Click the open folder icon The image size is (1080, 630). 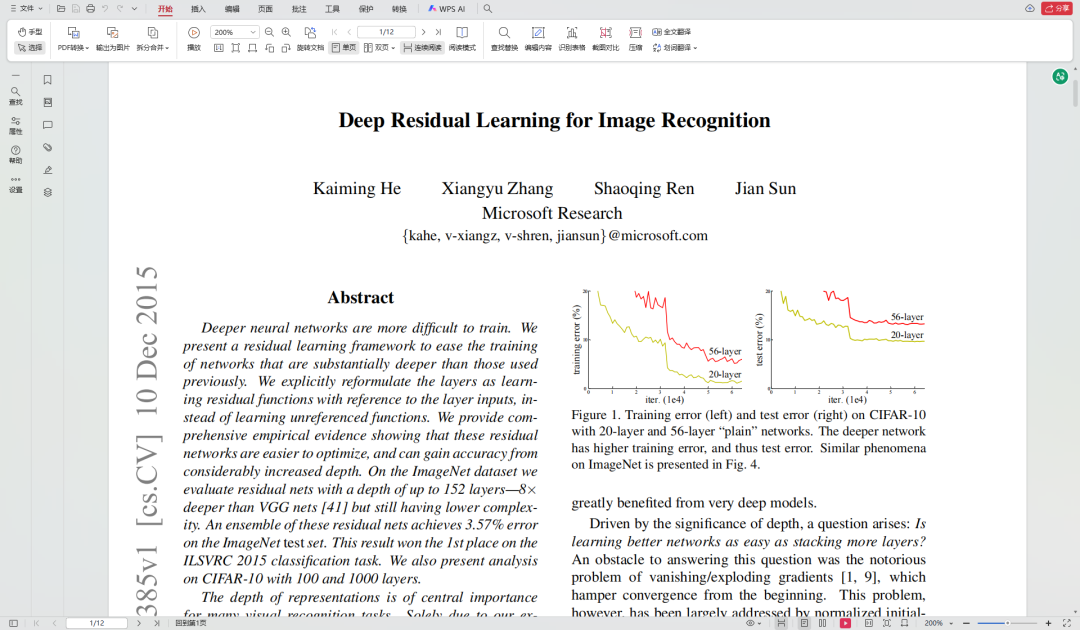coord(61,9)
